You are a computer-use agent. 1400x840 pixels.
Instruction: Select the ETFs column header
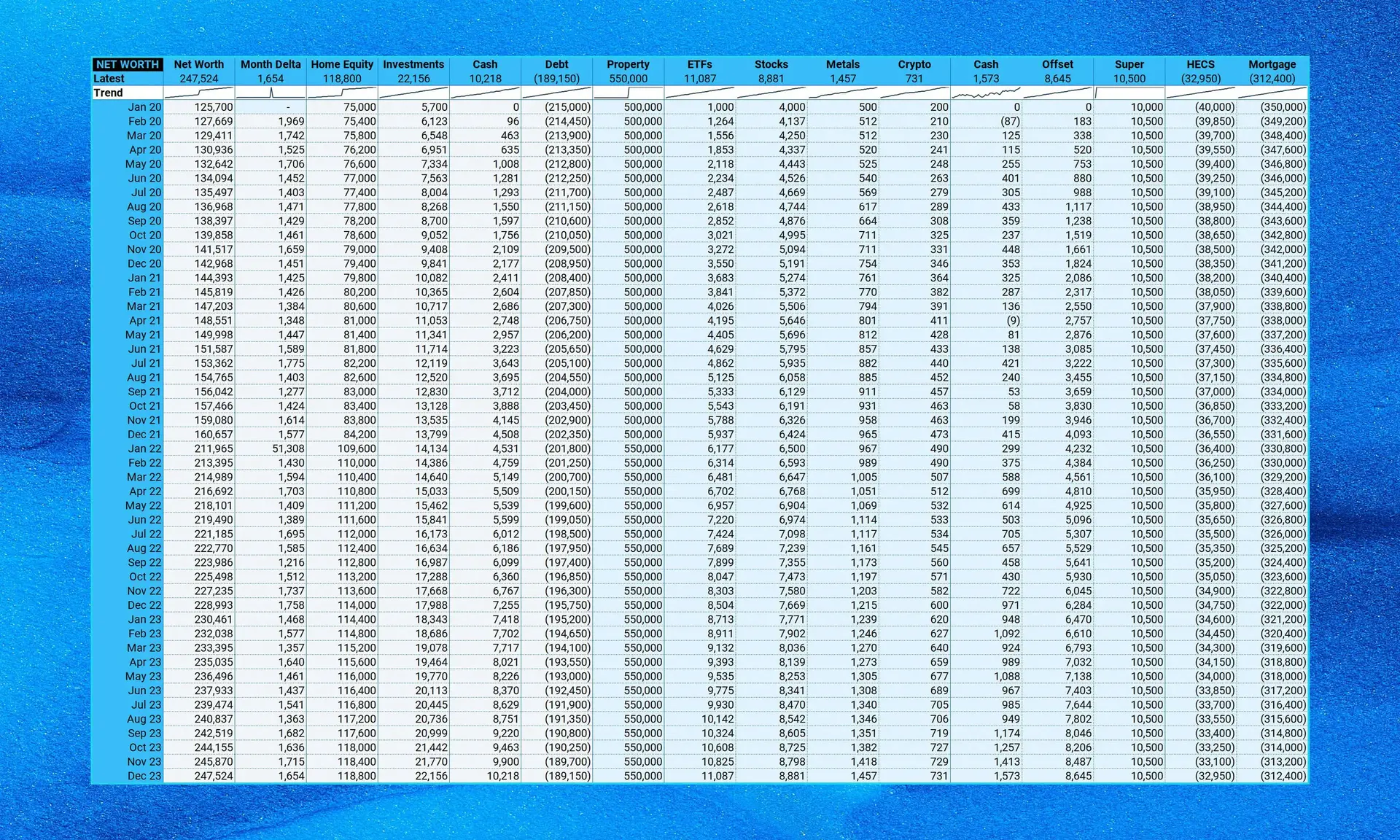699,64
